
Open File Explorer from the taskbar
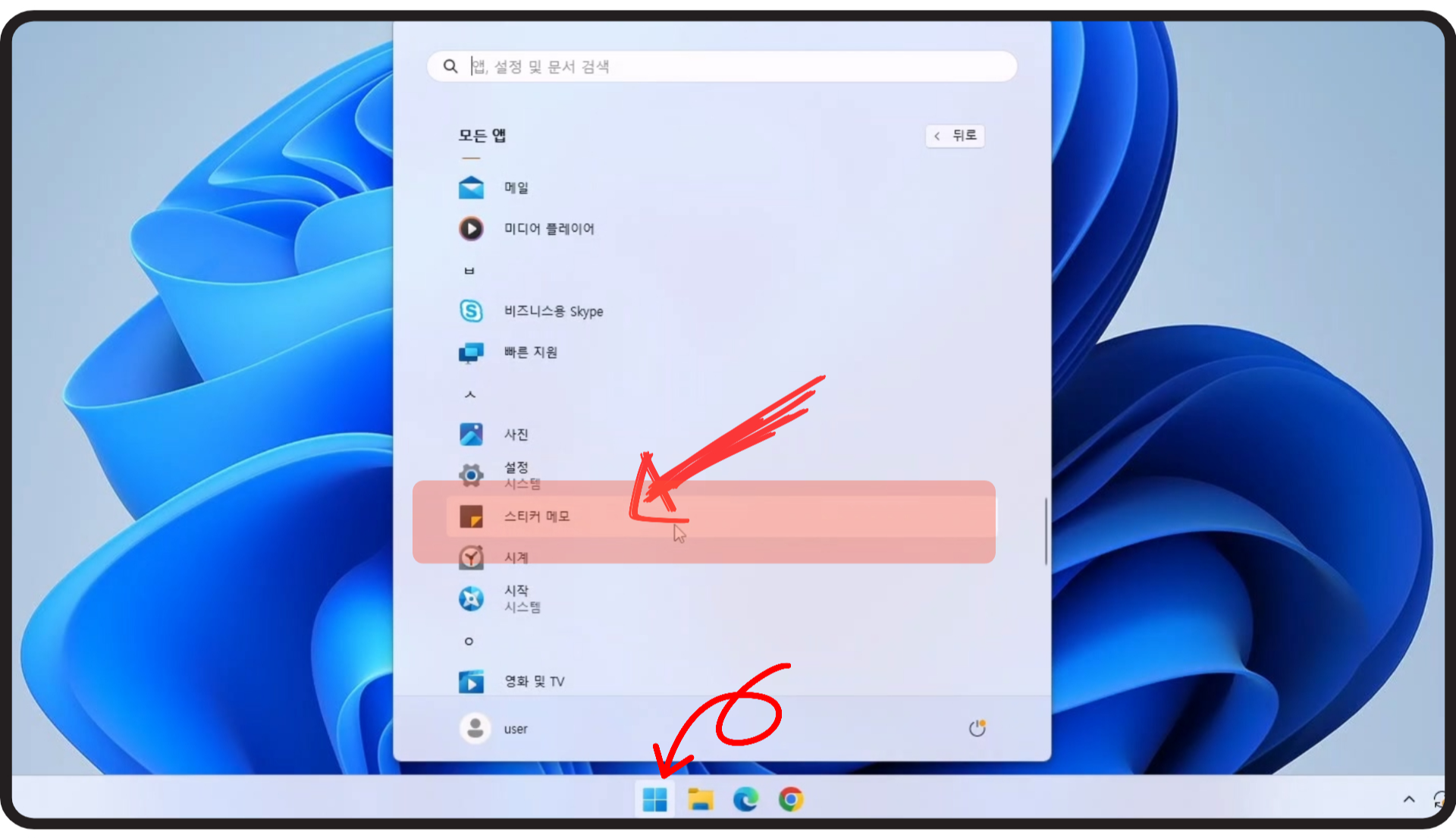(700, 799)
